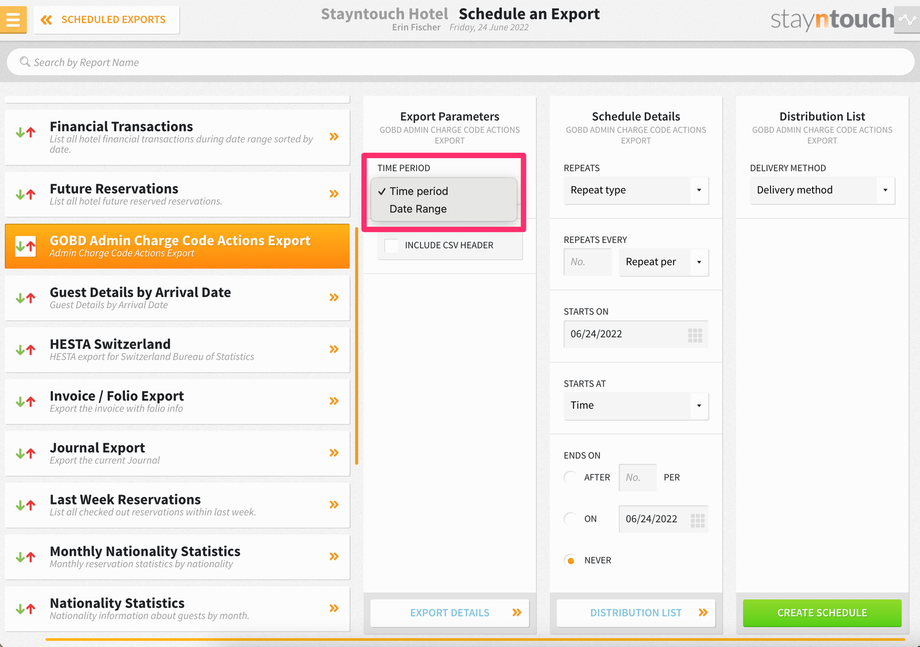Click Future Reservations export arrows icon
The width and height of the screenshot is (920, 647).
(25, 194)
